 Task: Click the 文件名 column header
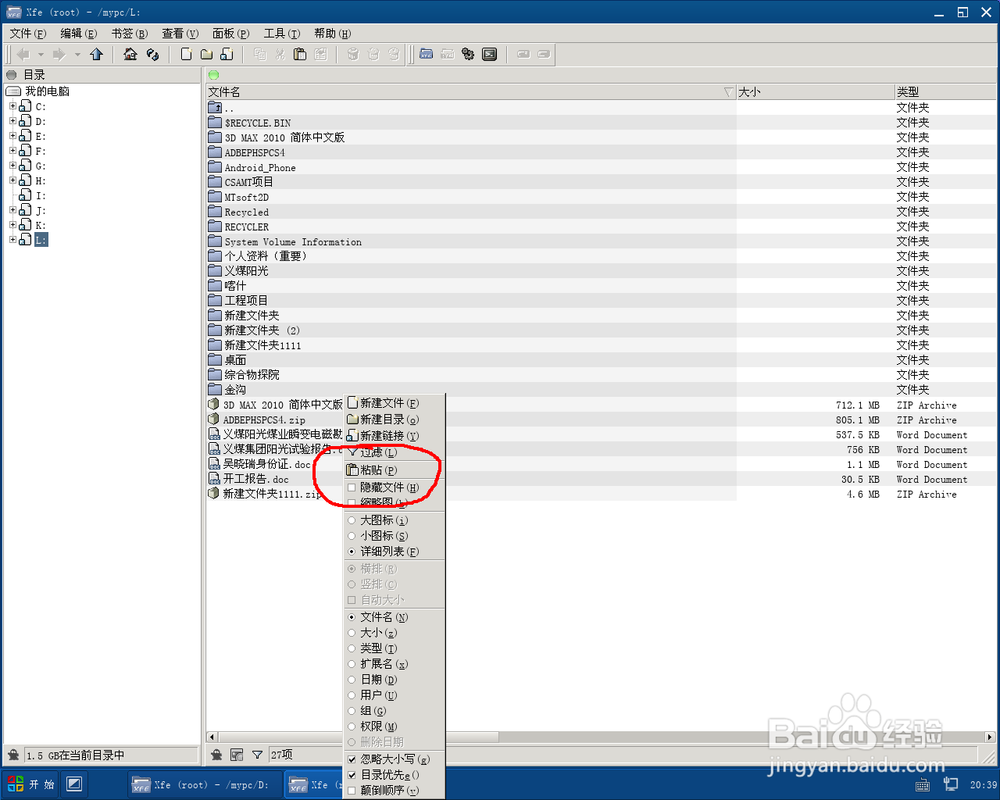471,92
